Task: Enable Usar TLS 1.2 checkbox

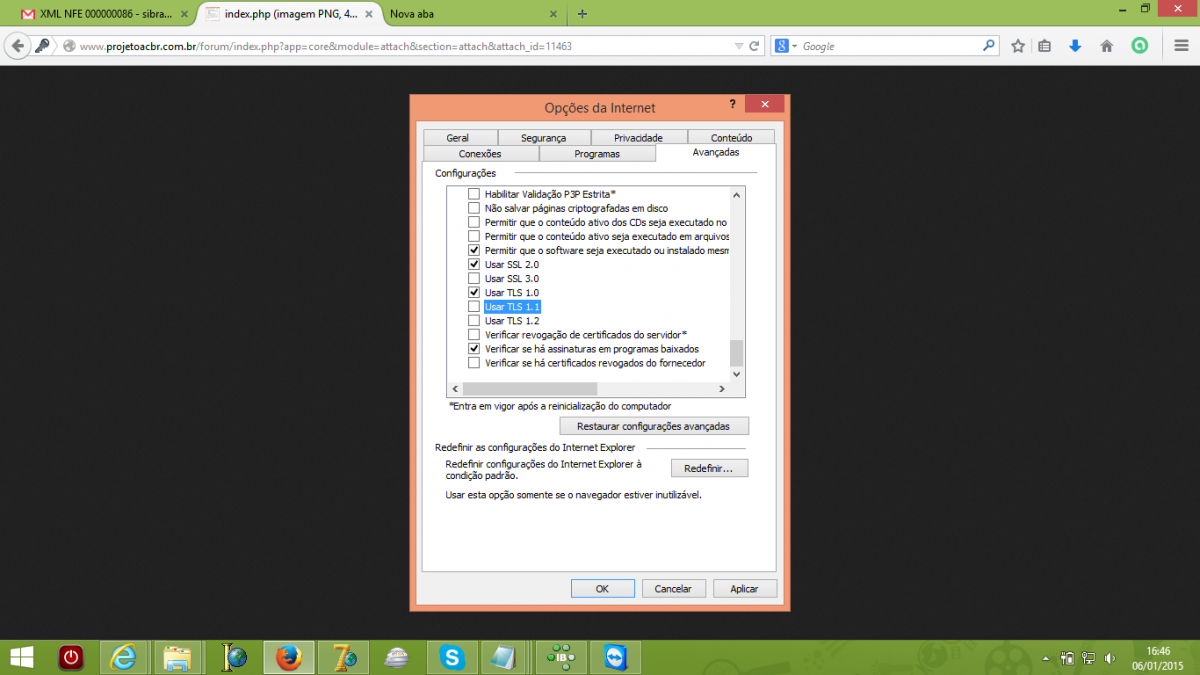Action: pyautogui.click(x=474, y=321)
